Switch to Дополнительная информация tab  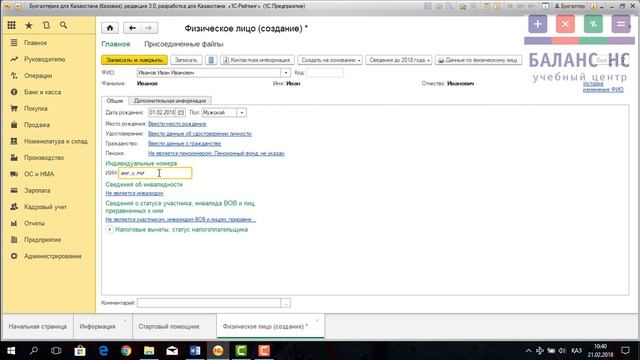[x=170, y=100]
